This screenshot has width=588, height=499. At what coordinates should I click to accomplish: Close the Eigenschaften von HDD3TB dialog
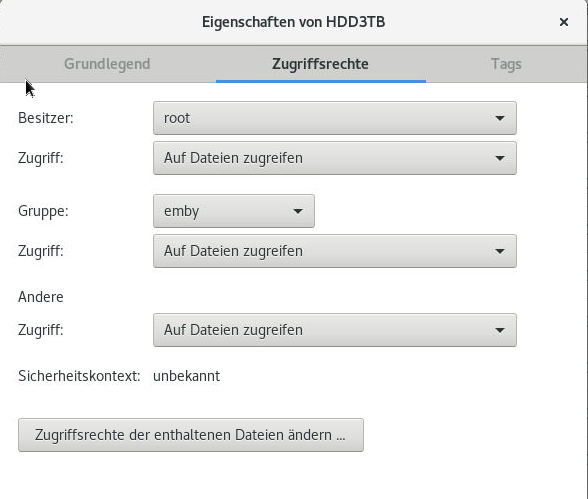[564, 22]
